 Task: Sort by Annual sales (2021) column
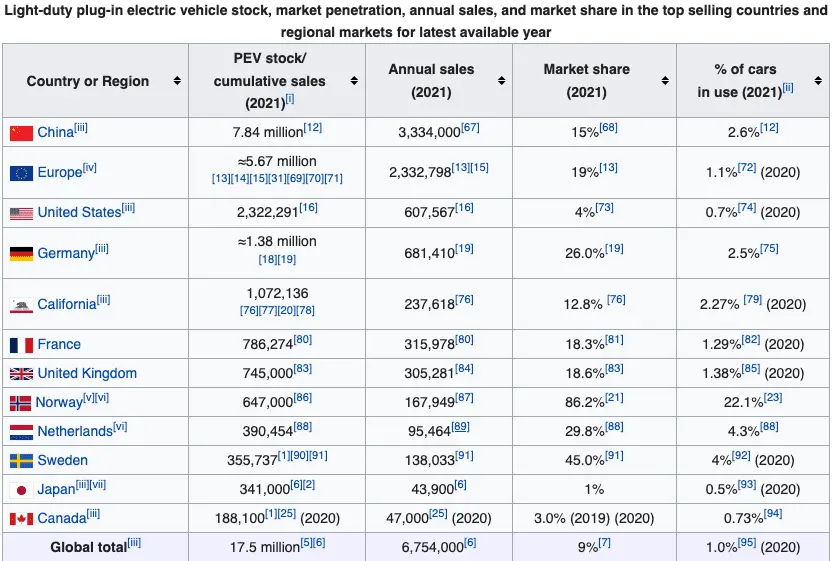(500, 81)
